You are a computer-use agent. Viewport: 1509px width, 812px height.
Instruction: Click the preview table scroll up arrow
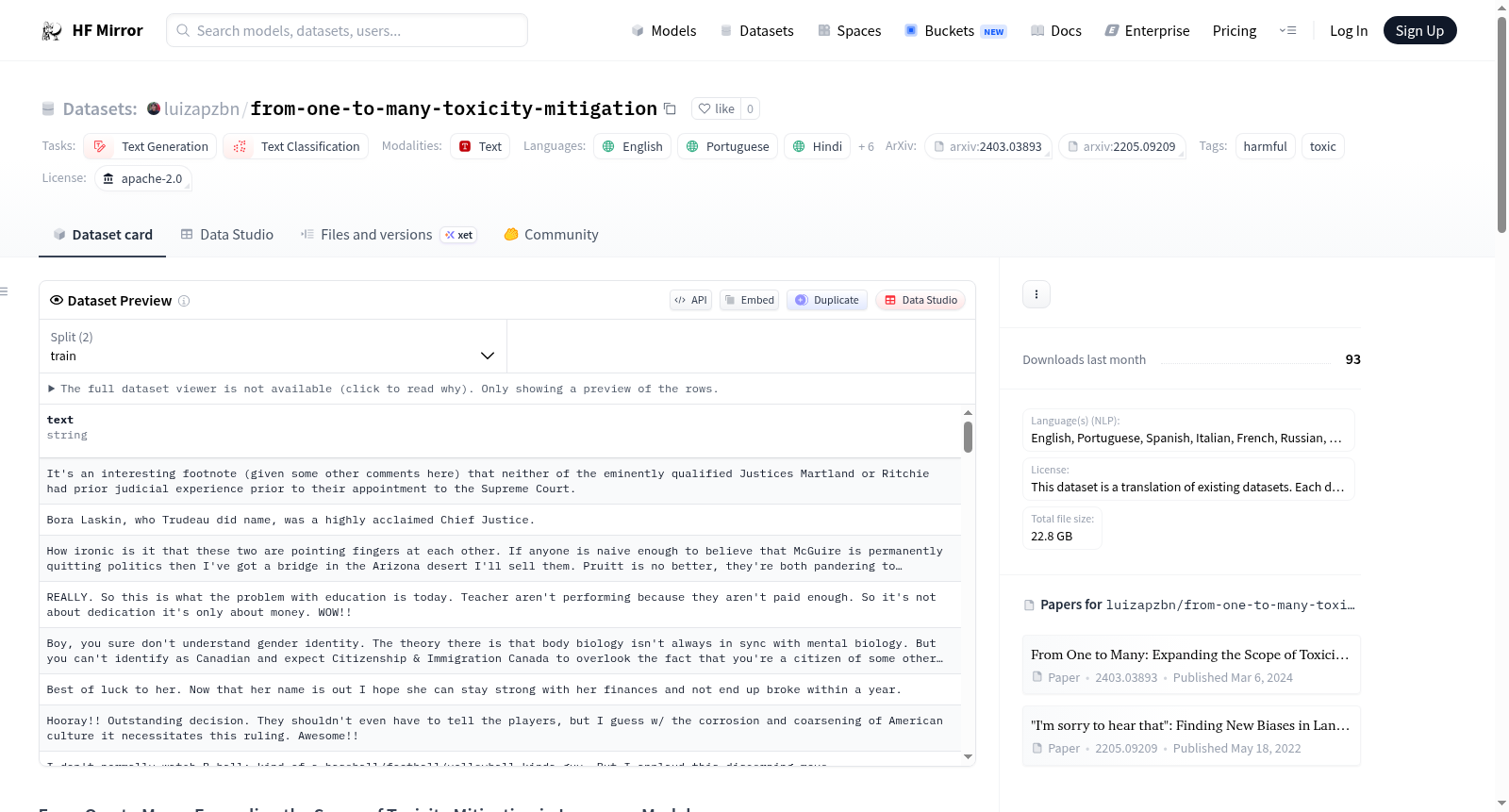[968, 413]
